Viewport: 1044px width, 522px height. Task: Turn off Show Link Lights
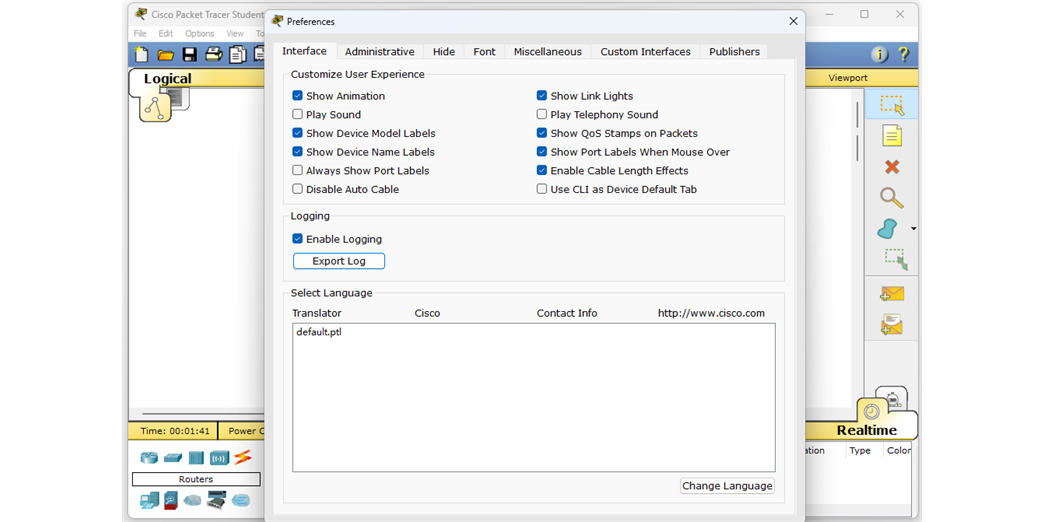[542, 96]
